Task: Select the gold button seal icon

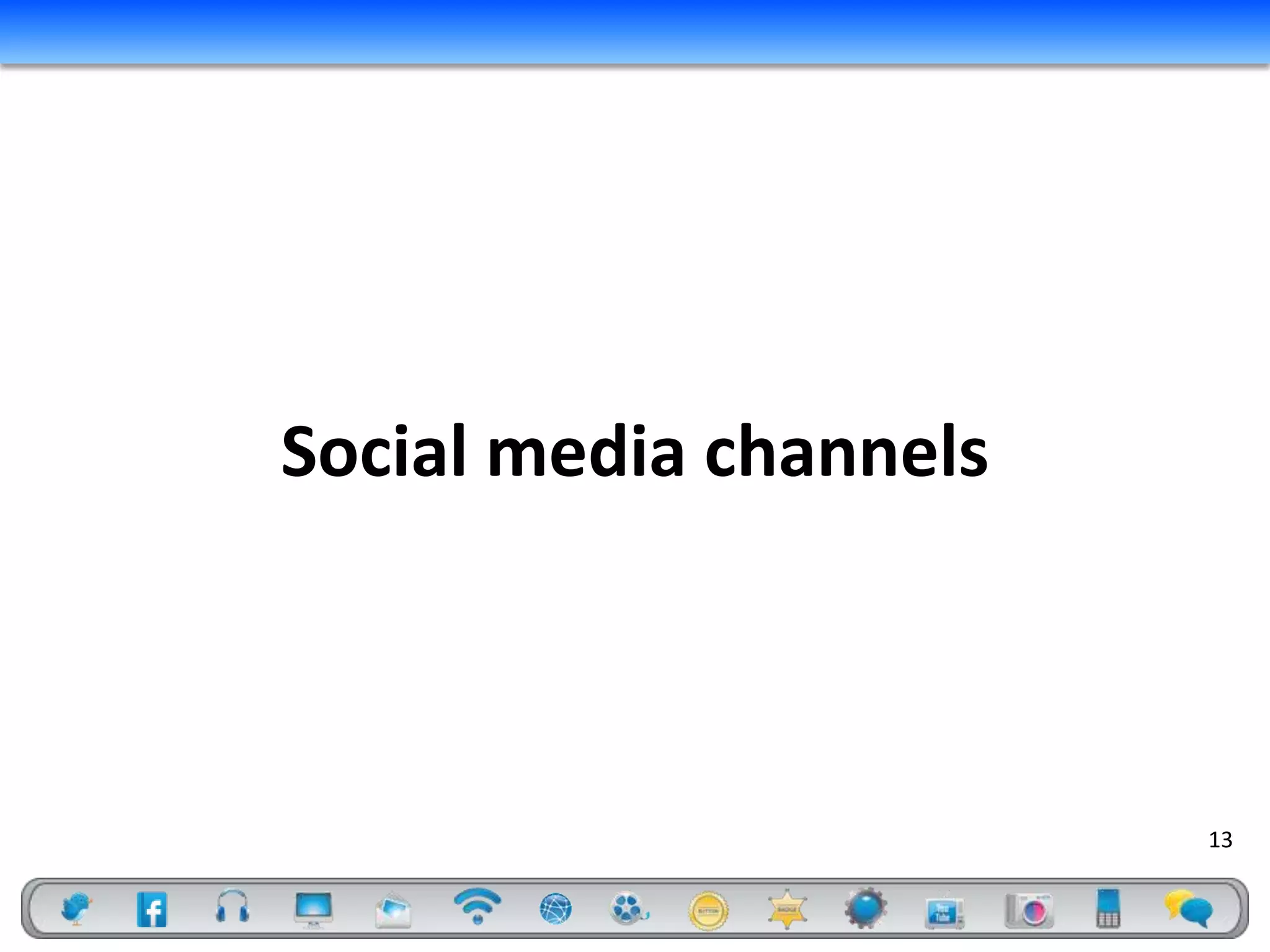Action: (x=708, y=910)
